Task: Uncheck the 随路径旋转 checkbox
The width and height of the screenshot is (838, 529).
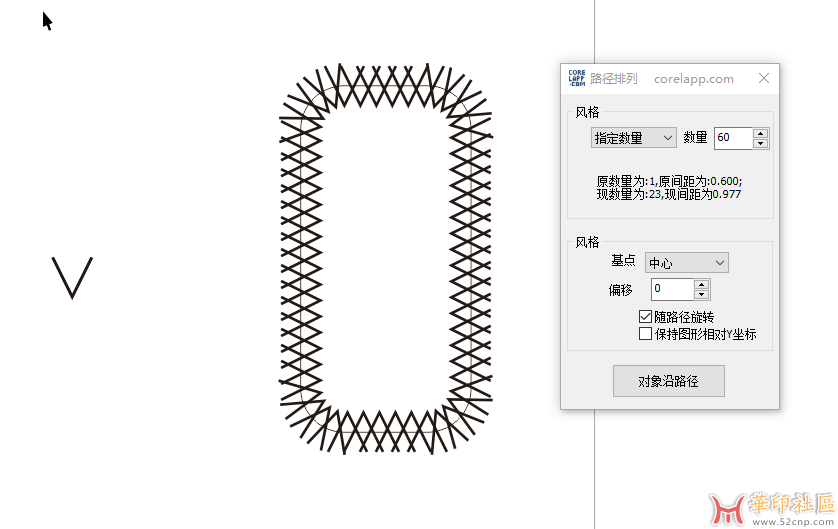Action: tap(645, 317)
